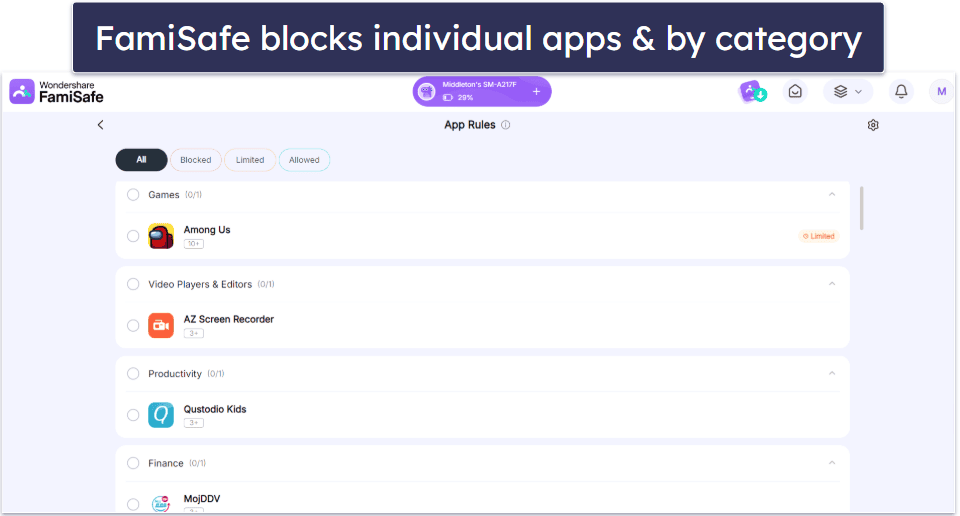Open the app download icon in header
The width and height of the screenshot is (960, 516).
click(x=752, y=92)
